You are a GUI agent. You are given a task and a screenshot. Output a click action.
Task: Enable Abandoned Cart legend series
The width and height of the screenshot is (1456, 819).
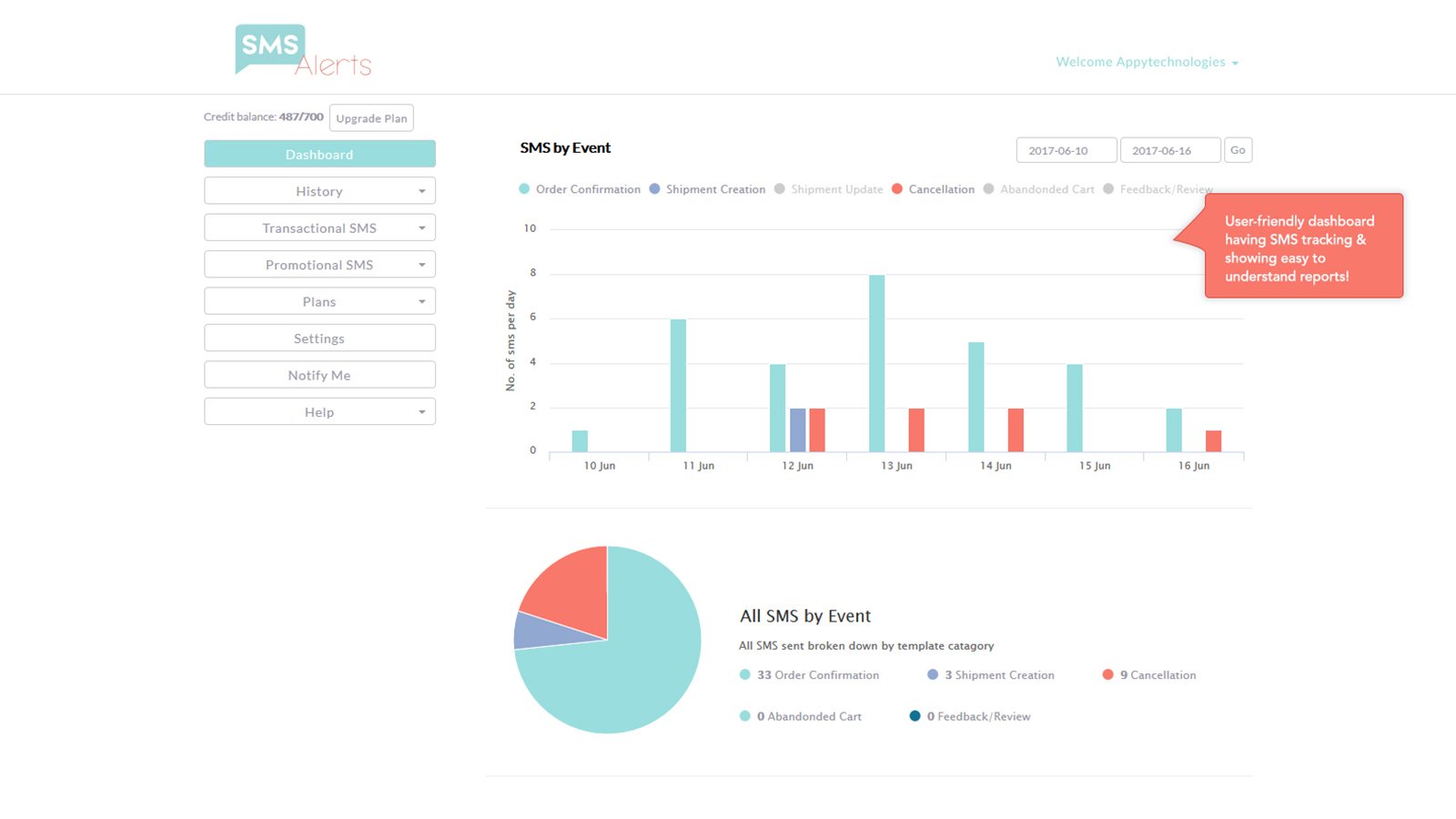pyautogui.click(x=1038, y=189)
